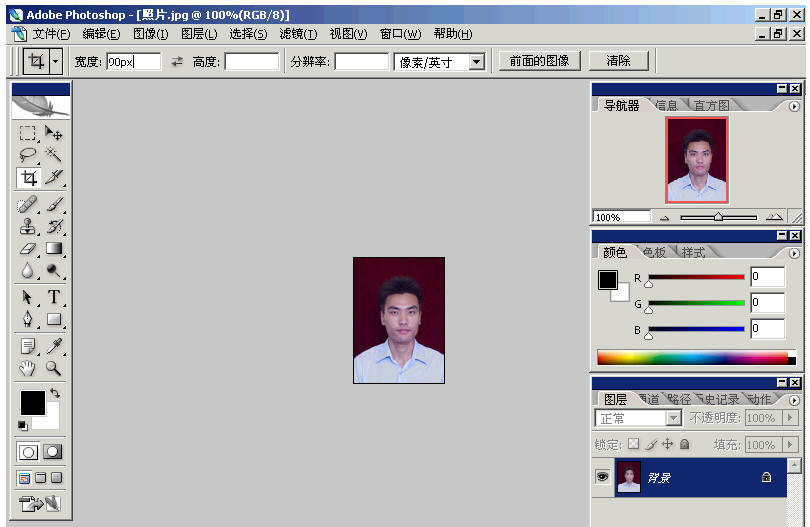
Task: Select the Lasso tool
Action: [28, 155]
